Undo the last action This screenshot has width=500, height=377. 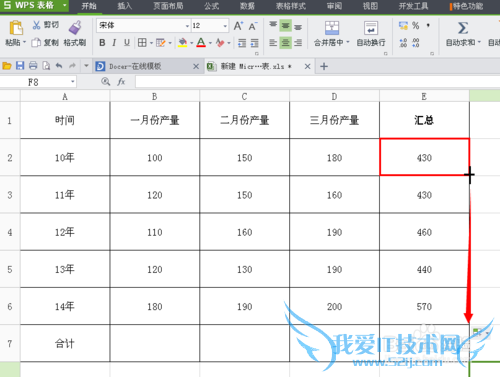tap(59, 66)
